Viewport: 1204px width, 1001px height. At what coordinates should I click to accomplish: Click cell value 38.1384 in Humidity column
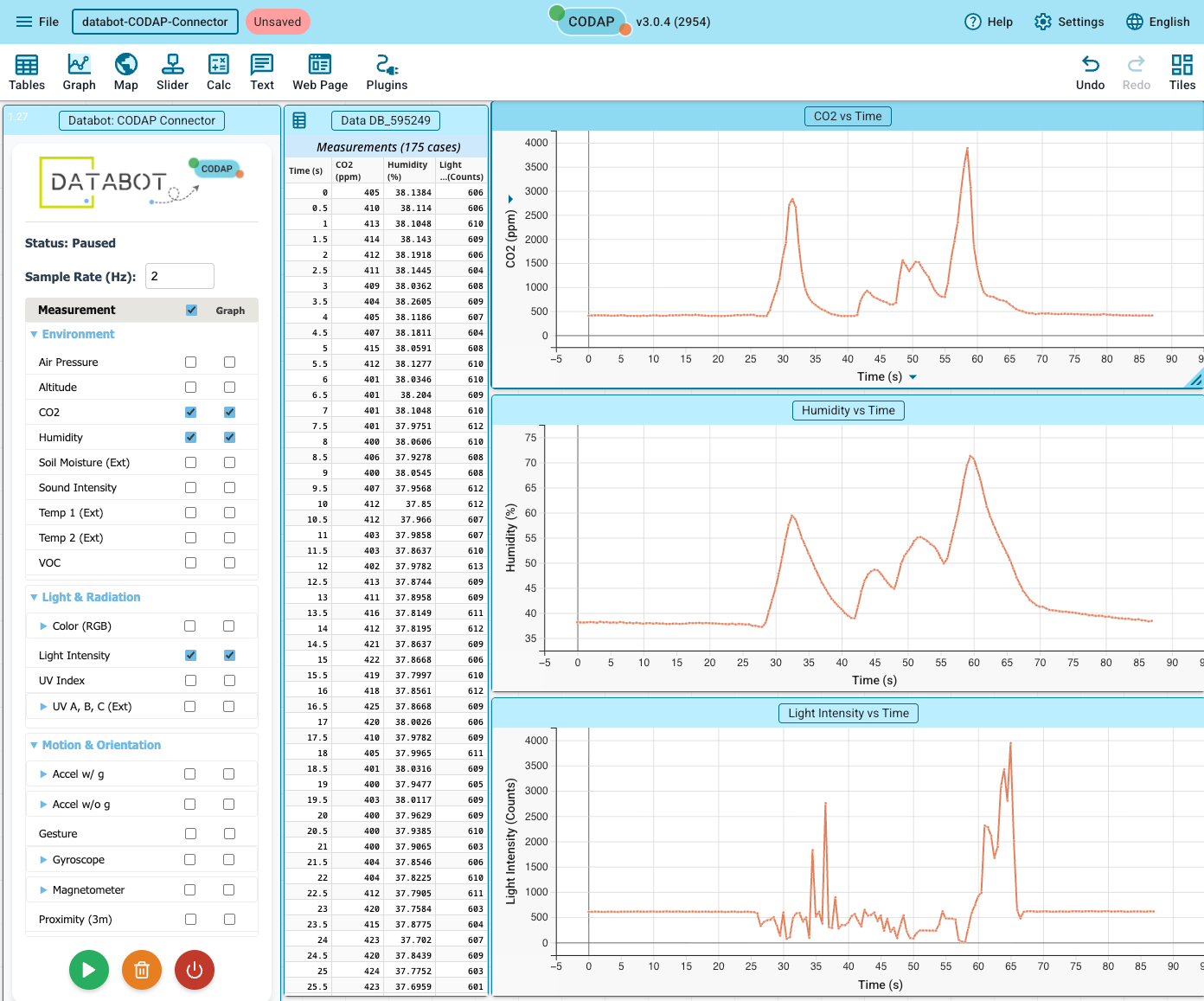[409, 193]
